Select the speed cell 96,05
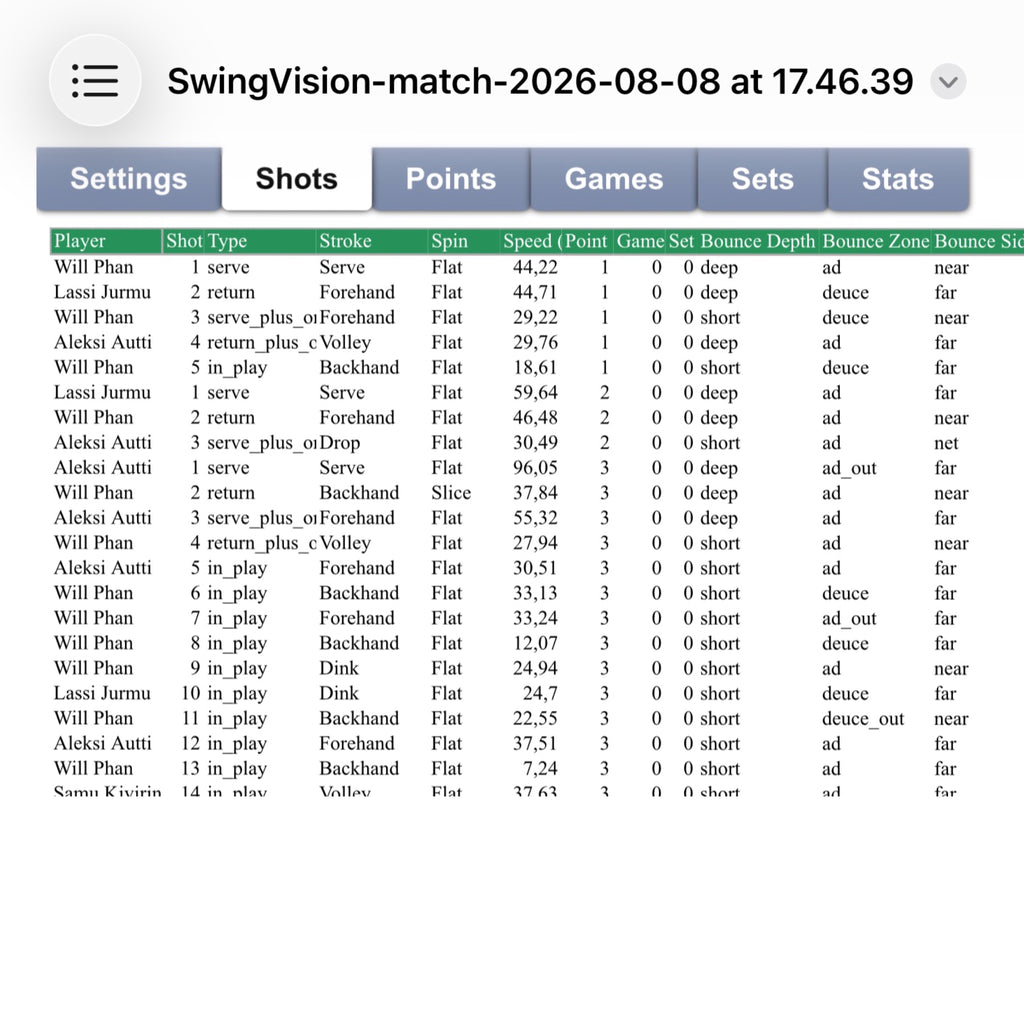Viewport: 1024px width, 1024px height. pyautogui.click(x=535, y=468)
